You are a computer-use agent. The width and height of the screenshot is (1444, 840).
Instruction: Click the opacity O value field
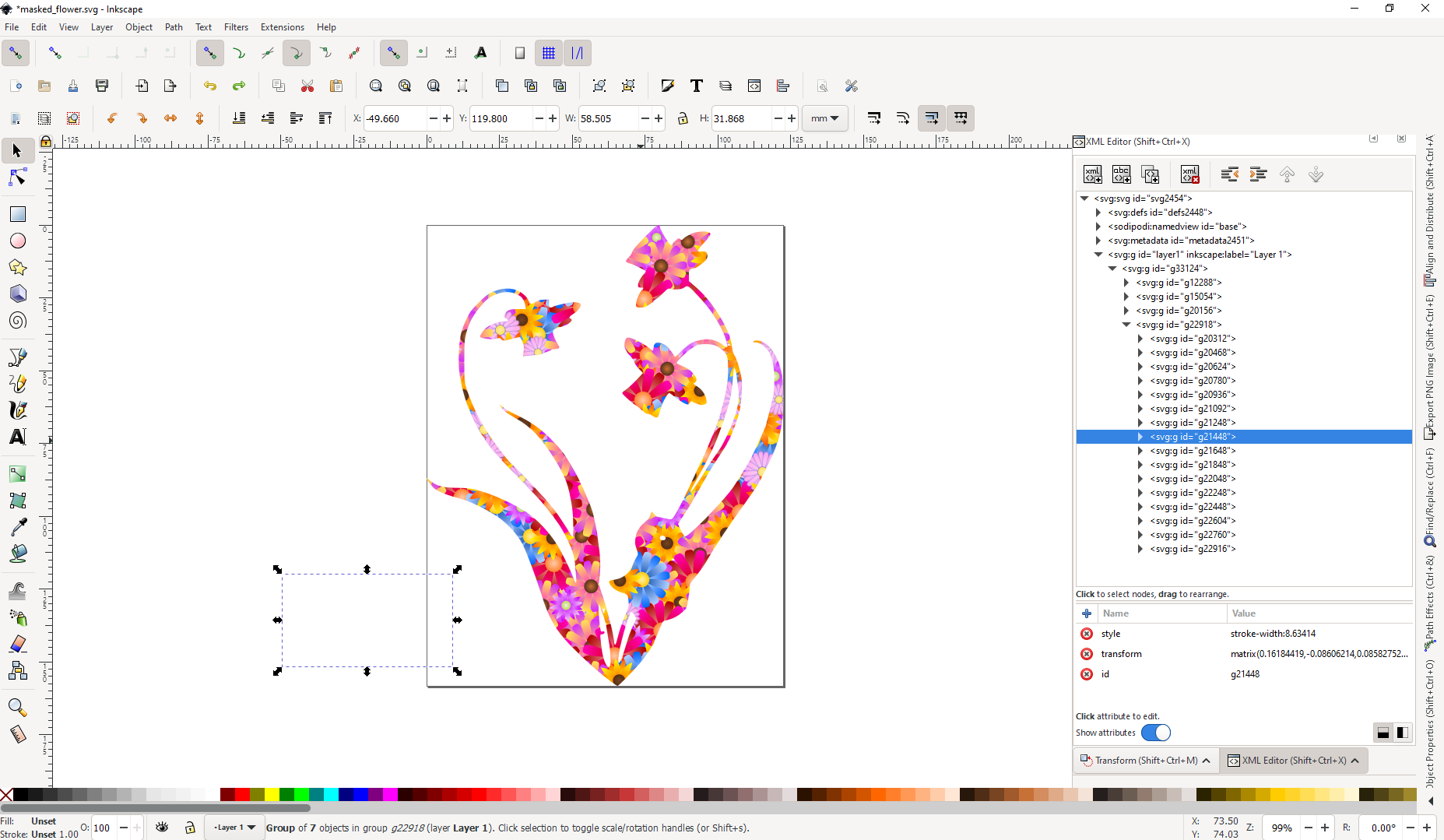click(x=104, y=828)
